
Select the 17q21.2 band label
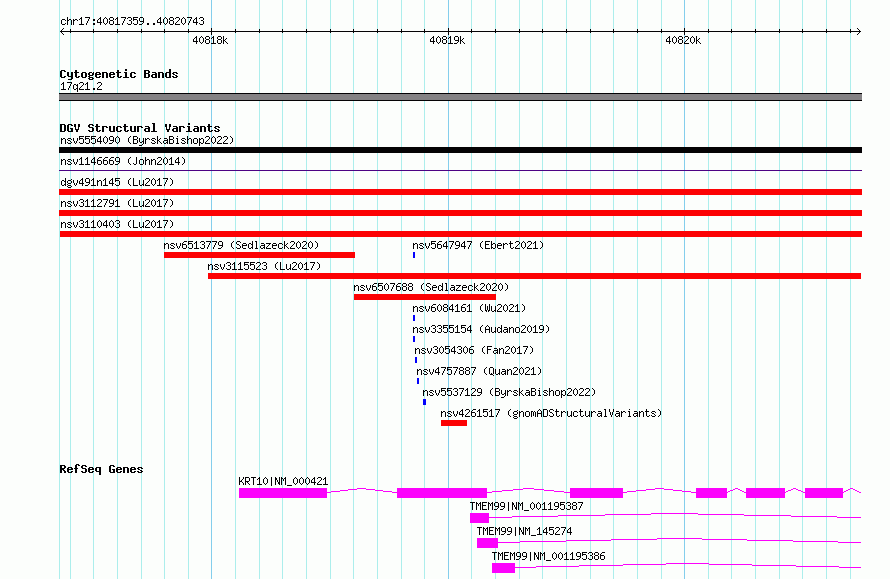(81, 86)
